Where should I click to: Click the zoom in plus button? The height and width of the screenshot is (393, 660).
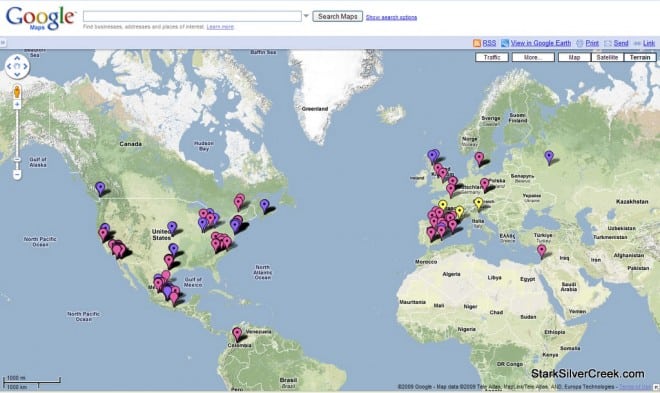17,104
